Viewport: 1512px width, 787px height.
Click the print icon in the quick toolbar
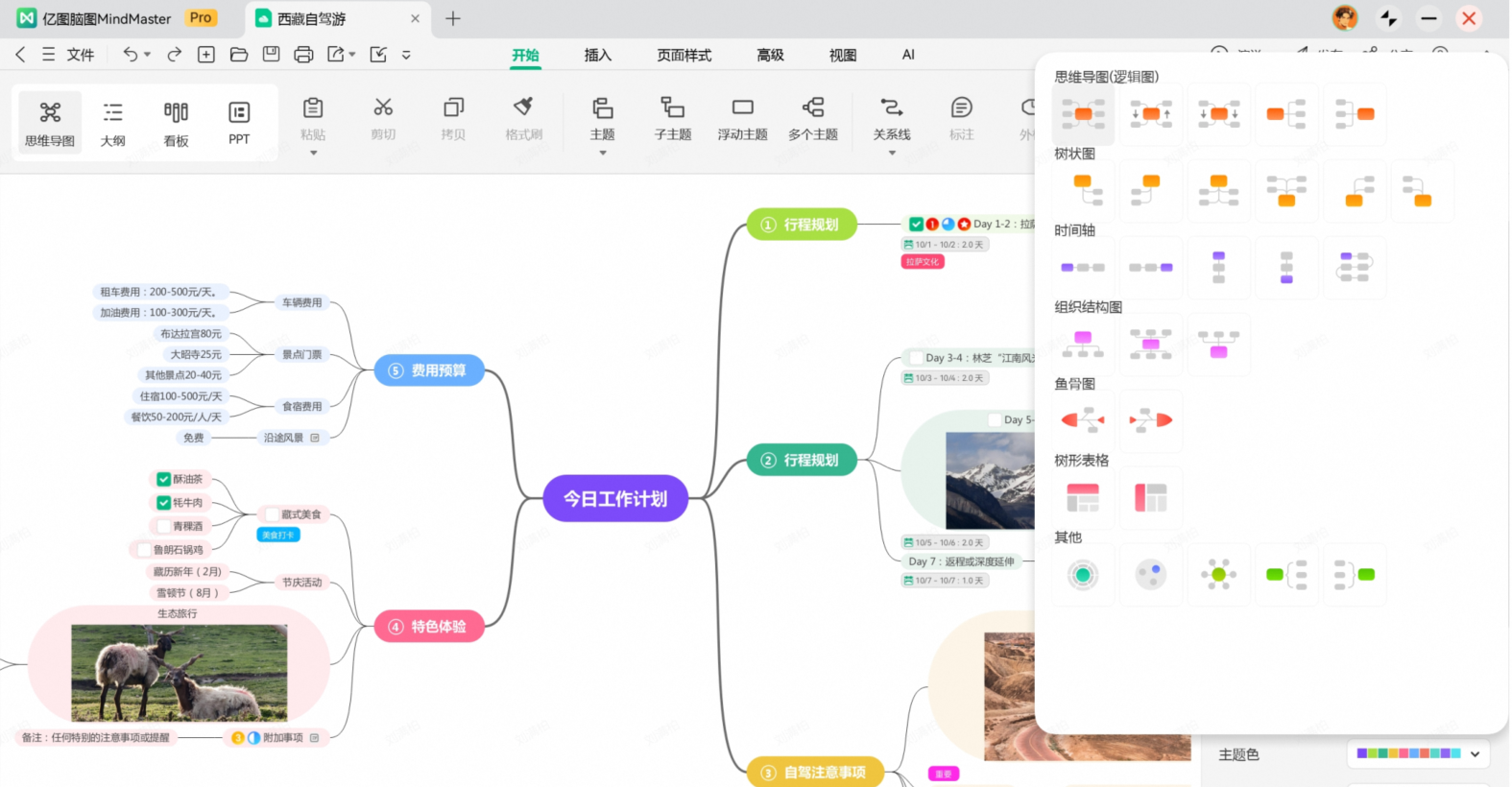(x=303, y=55)
